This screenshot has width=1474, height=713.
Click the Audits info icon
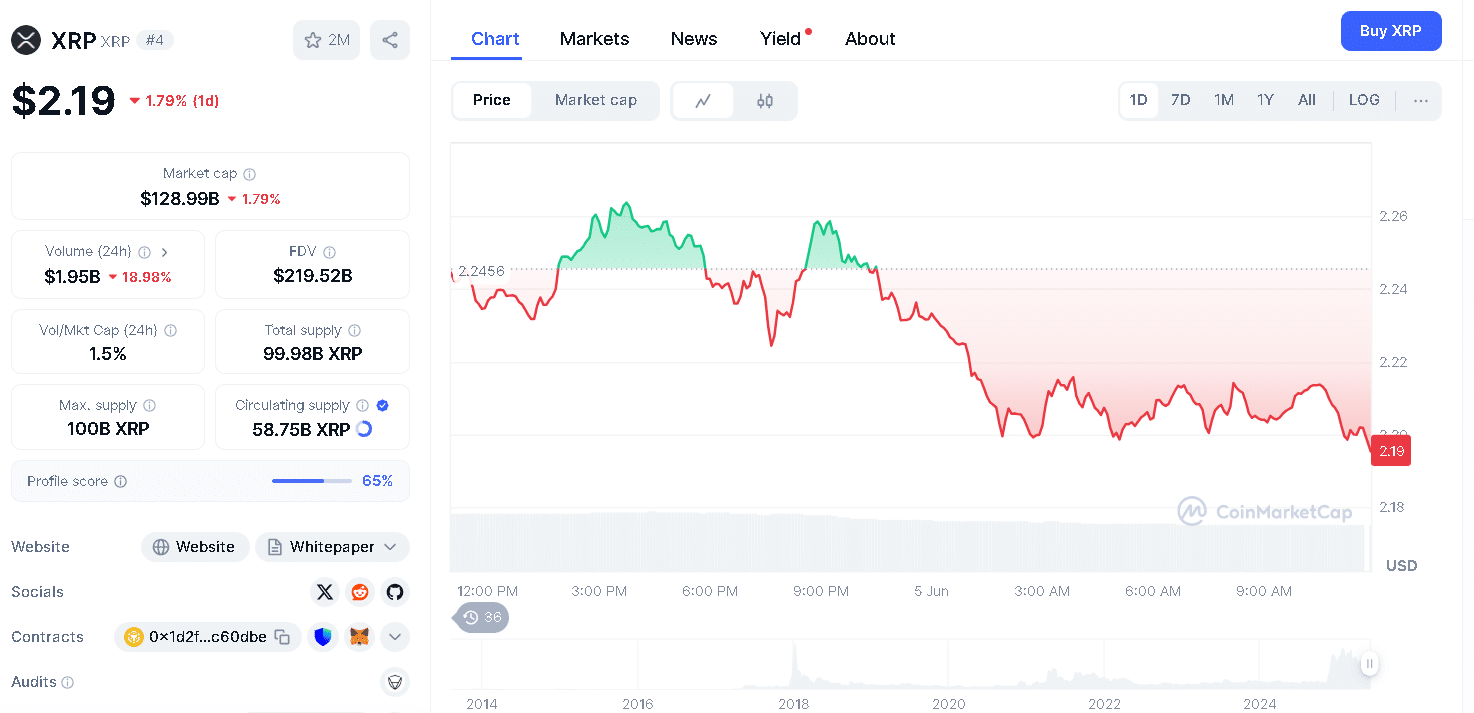68,683
